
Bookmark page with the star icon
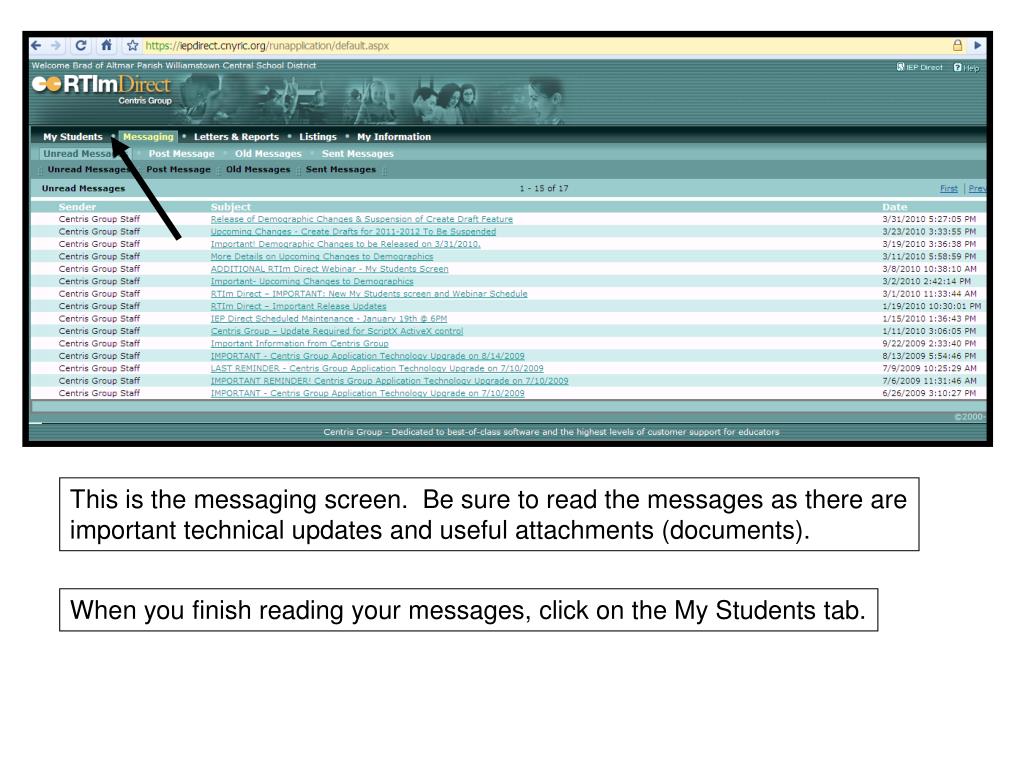pos(133,46)
